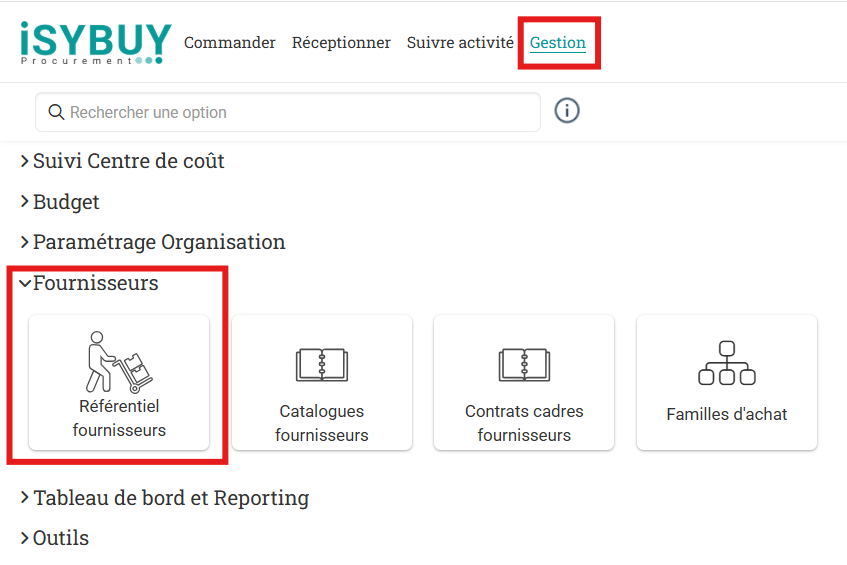847x565 pixels.
Task: Collapse the Fournisseurs section
Action: coord(95,283)
